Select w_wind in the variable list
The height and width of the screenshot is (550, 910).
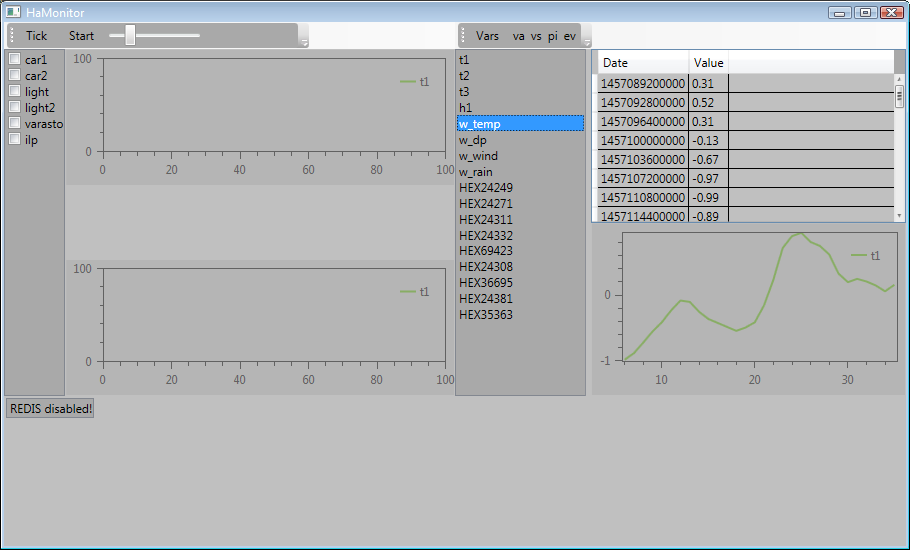(521, 155)
